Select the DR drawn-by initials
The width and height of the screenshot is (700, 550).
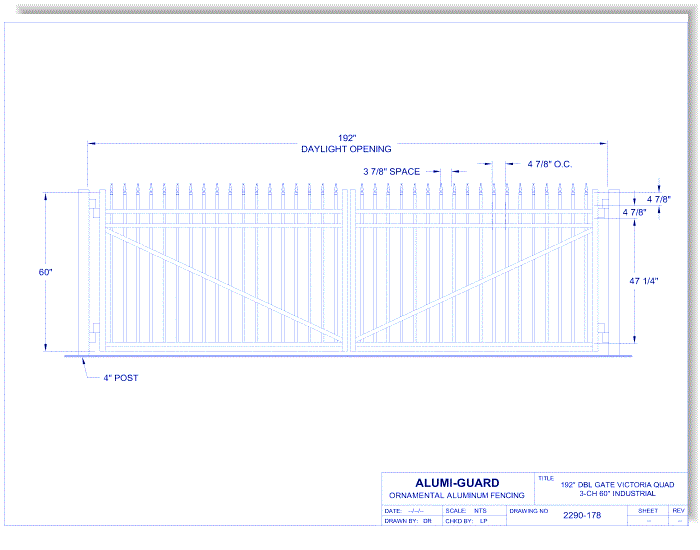coord(427,521)
